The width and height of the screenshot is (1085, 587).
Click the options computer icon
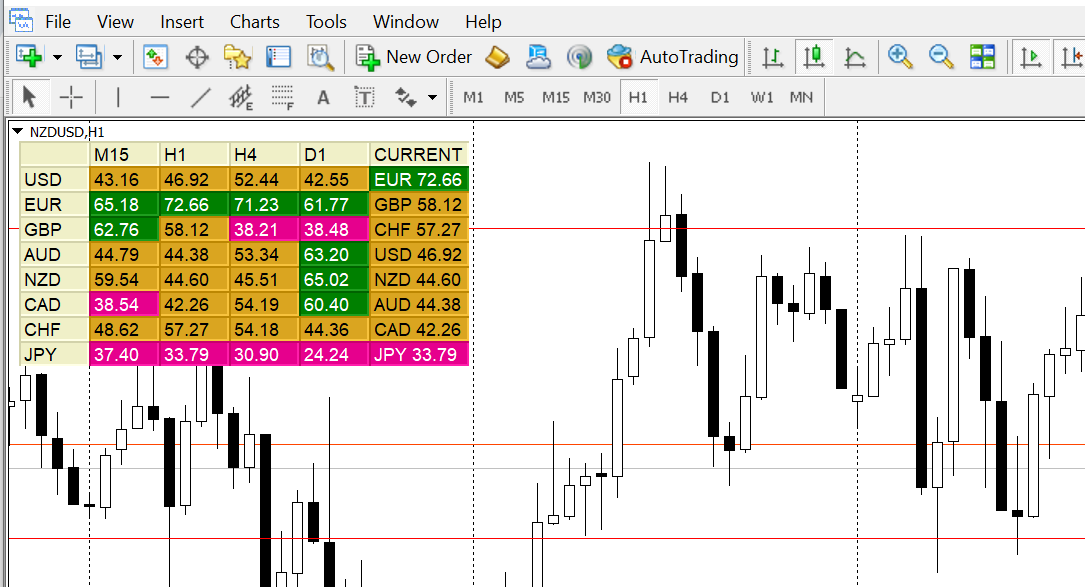click(538, 57)
